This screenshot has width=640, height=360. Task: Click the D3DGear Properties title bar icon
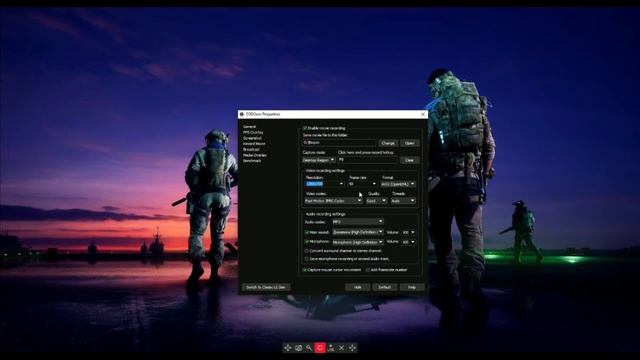click(242, 114)
